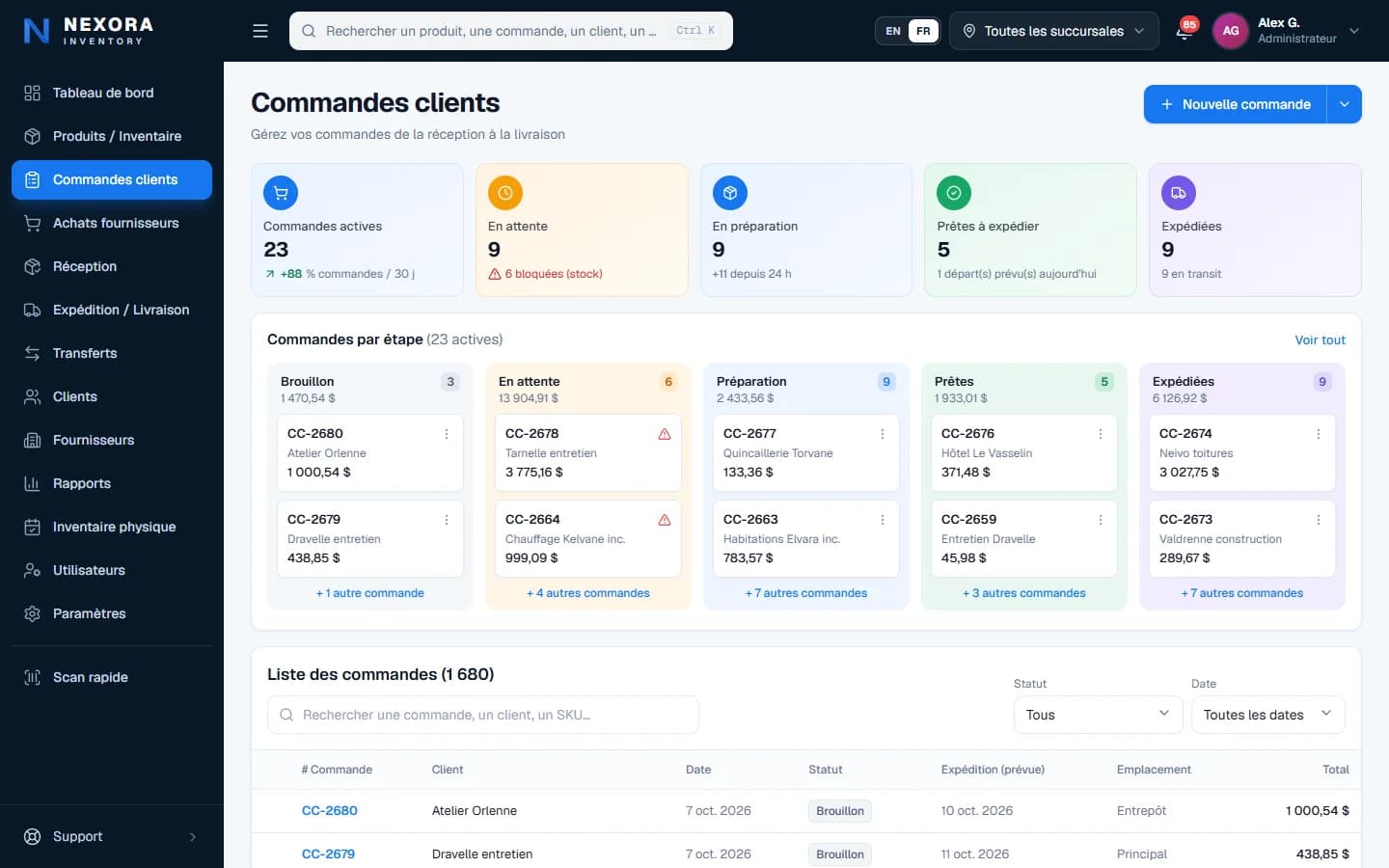Open the AG user avatar
This screenshot has width=1389, height=868.
pos(1231,31)
